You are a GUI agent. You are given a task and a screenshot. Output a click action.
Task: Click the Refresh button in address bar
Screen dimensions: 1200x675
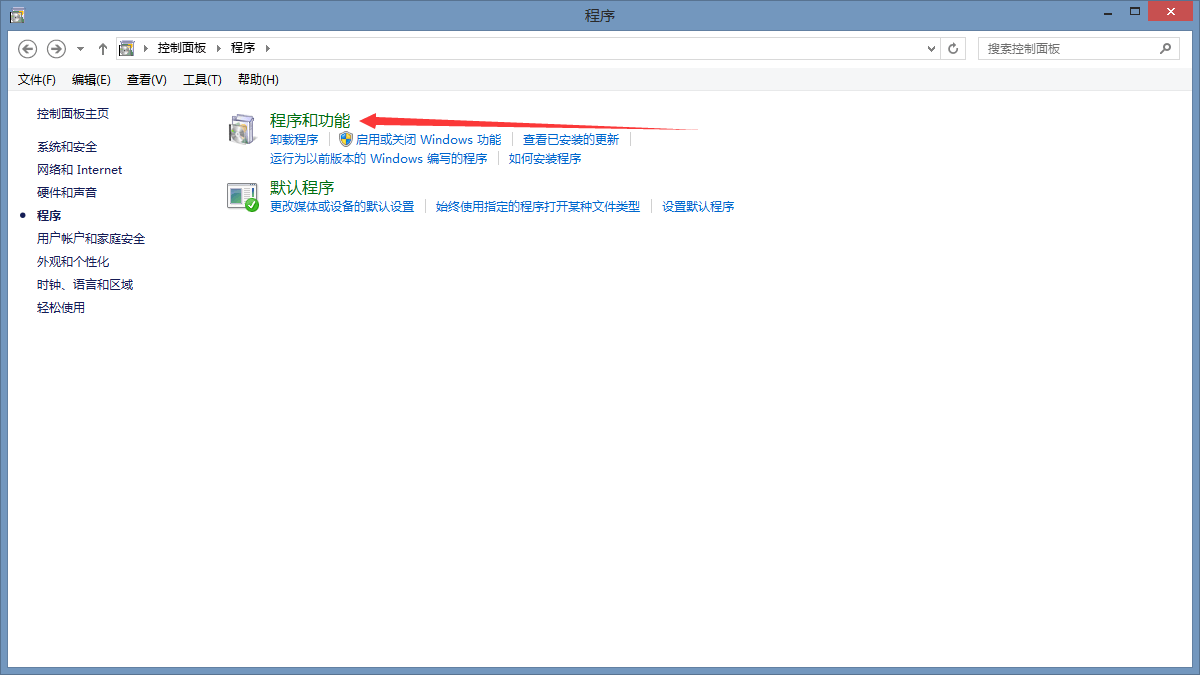click(x=954, y=48)
